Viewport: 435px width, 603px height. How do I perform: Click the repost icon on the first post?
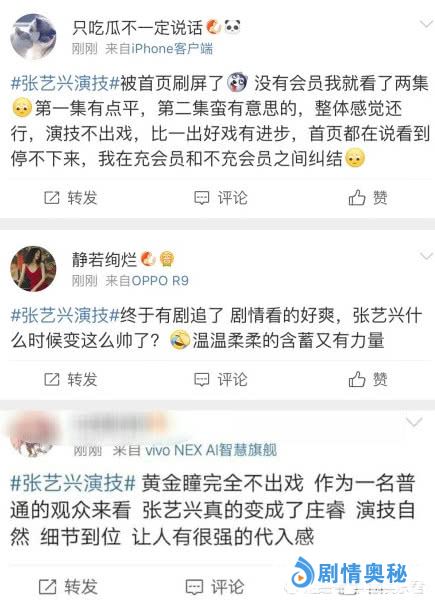[x=52, y=198]
